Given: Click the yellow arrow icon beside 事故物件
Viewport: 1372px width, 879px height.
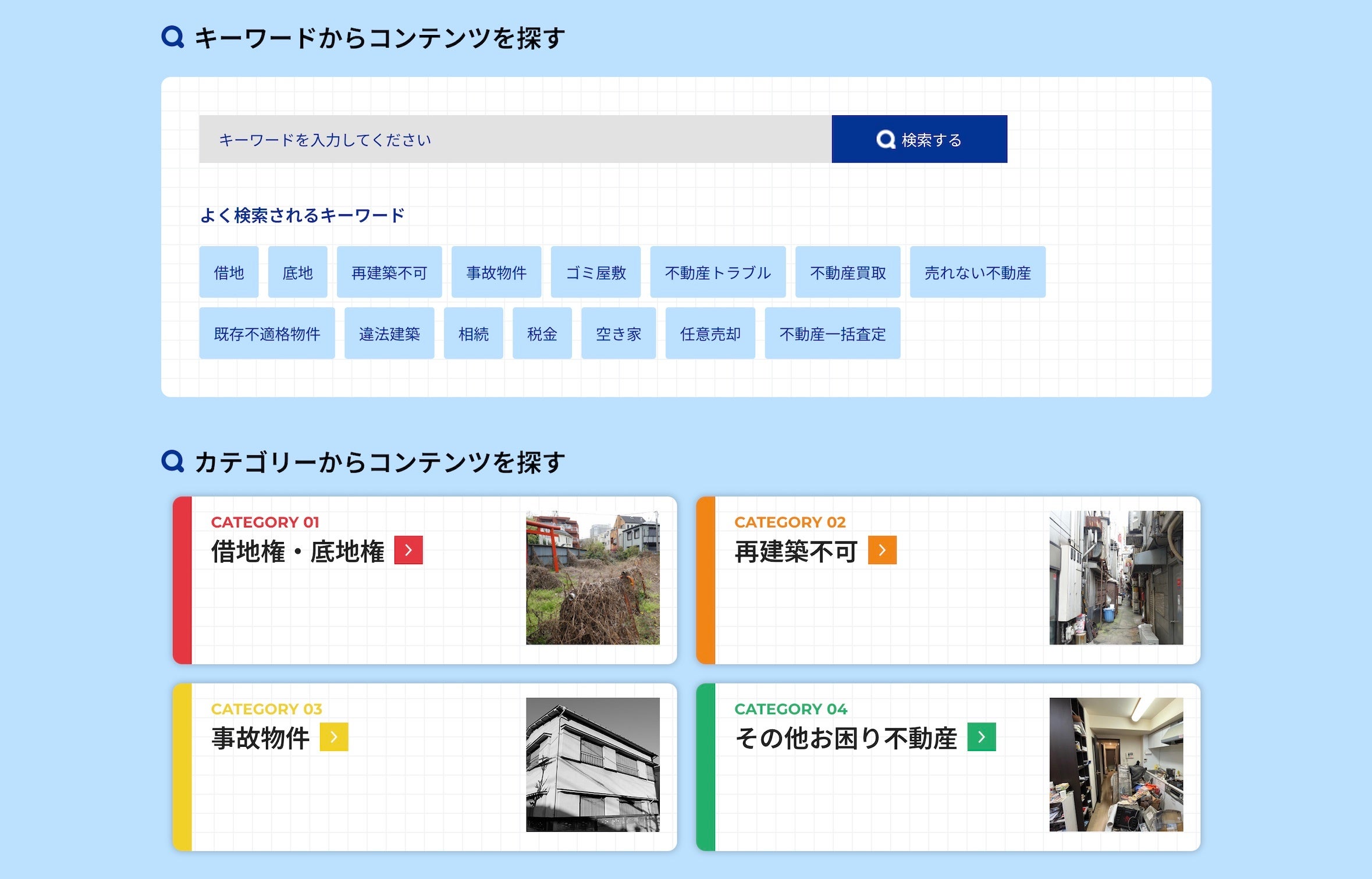Looking at the screenshot, I should coord(334,737).
